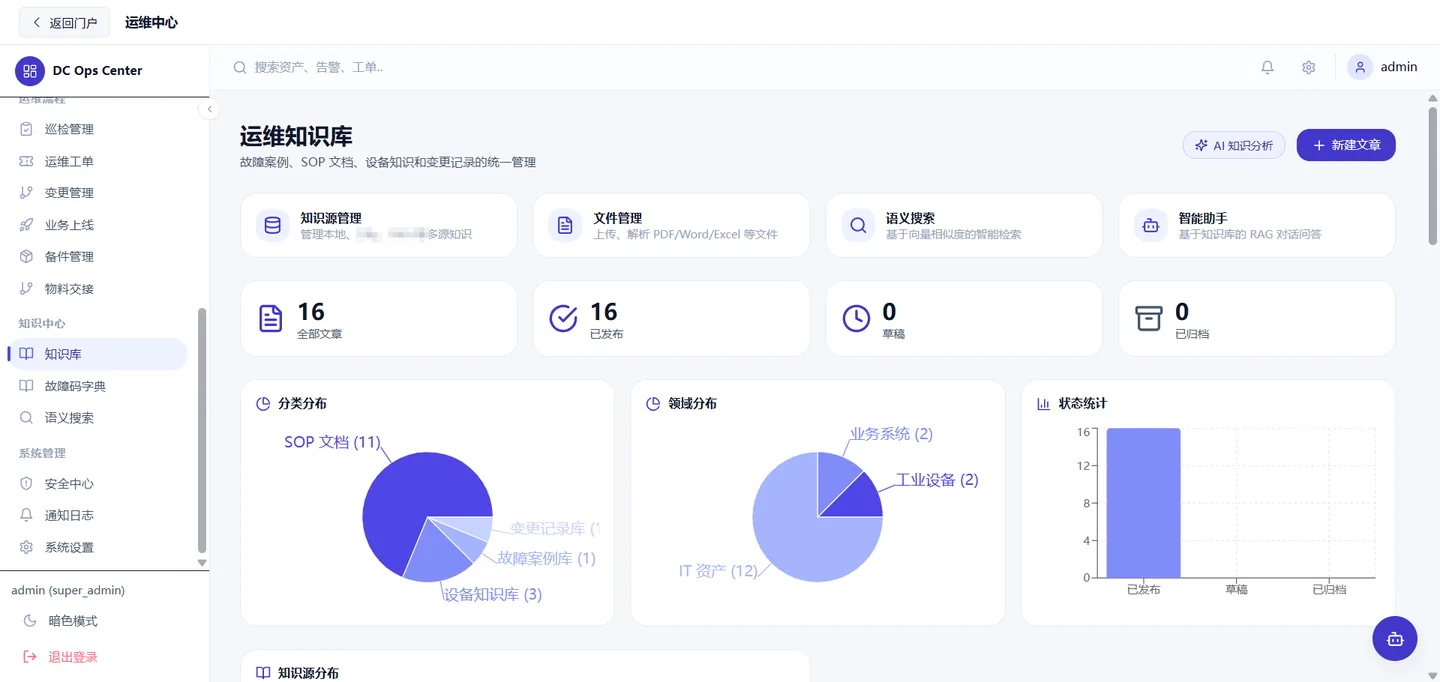1440x682 pixels.
Task: Click 退出登录 to log out
Action: (104, 657)
